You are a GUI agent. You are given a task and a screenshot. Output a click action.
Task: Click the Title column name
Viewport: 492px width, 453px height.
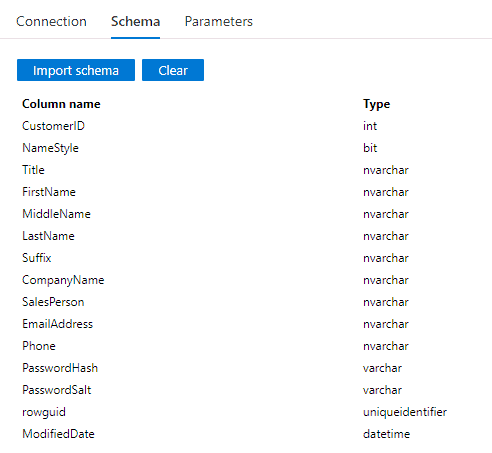[x=33, y=170]
